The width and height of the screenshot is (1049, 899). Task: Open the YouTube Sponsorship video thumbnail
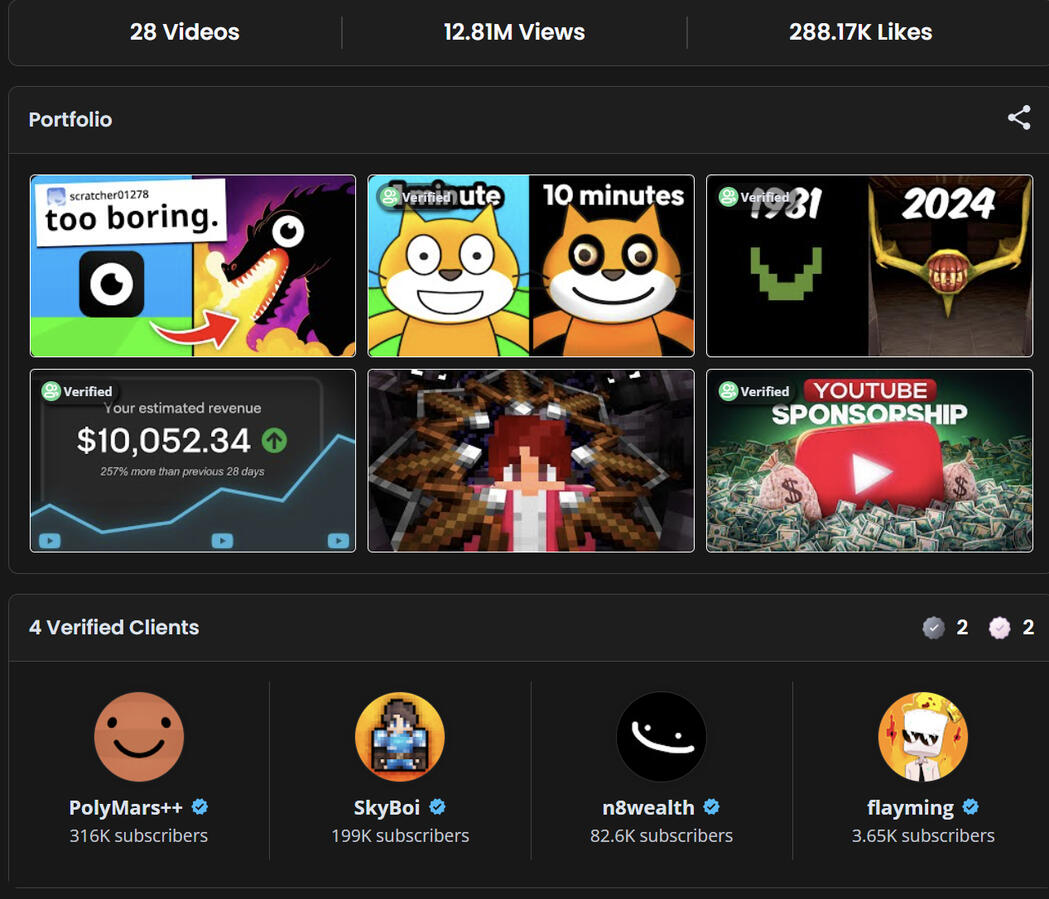coord(869,461)
